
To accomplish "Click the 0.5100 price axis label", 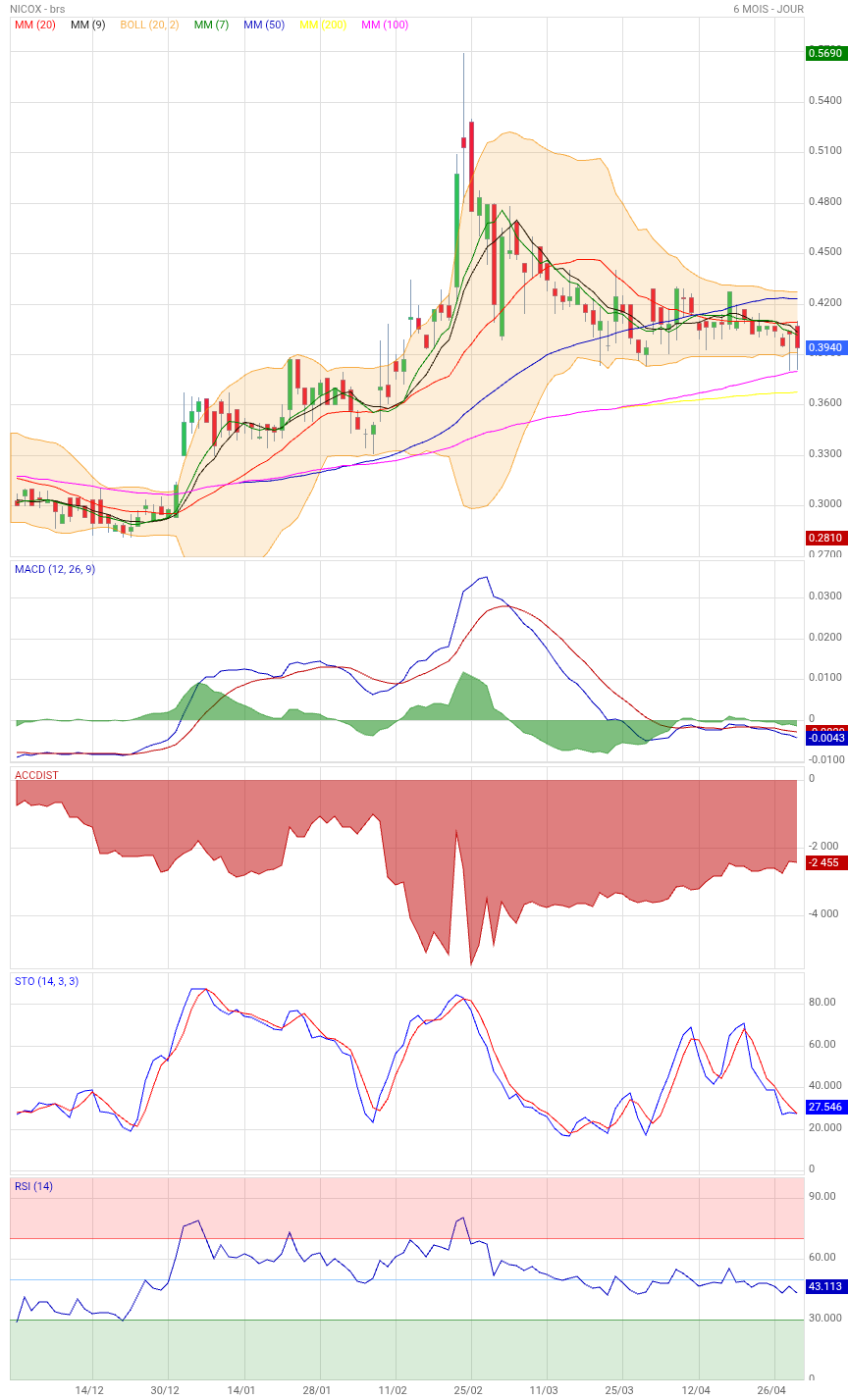I will (x=824, y=151).
